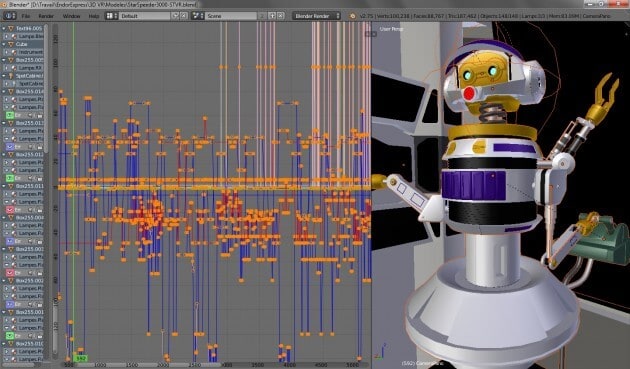Screen dimensions: 630x369
Task: Click the Blender logo icon in header
Action: (x=353, y=16)
